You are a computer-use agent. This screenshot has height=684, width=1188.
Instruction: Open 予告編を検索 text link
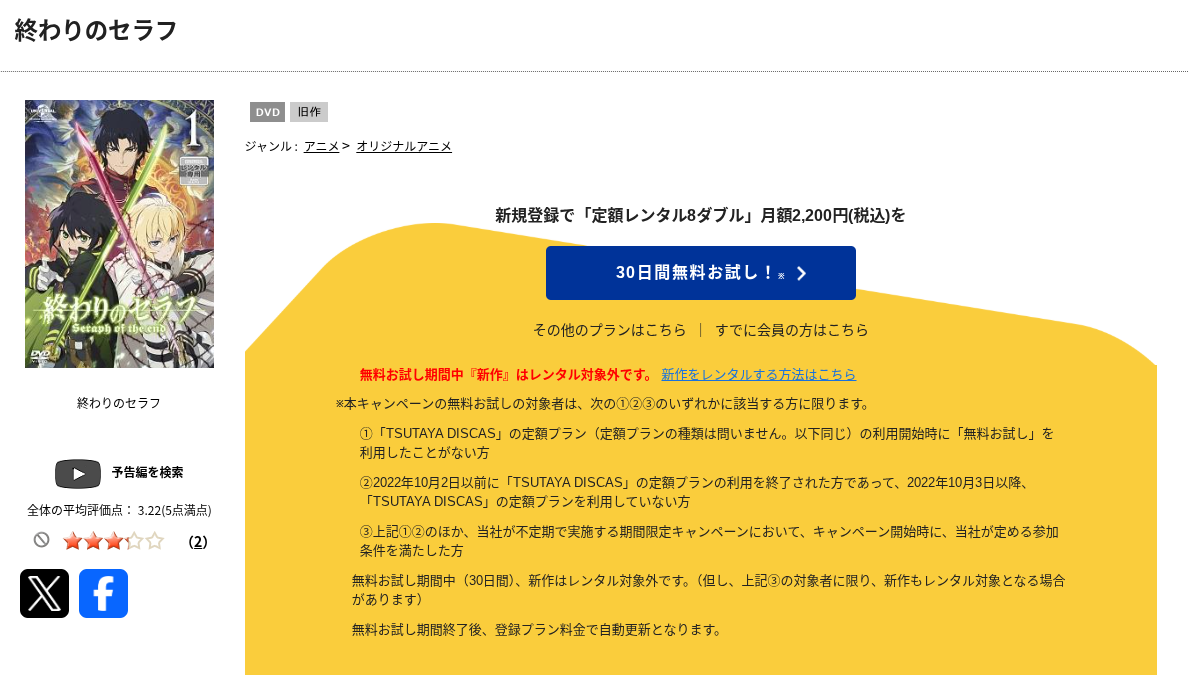148,472
